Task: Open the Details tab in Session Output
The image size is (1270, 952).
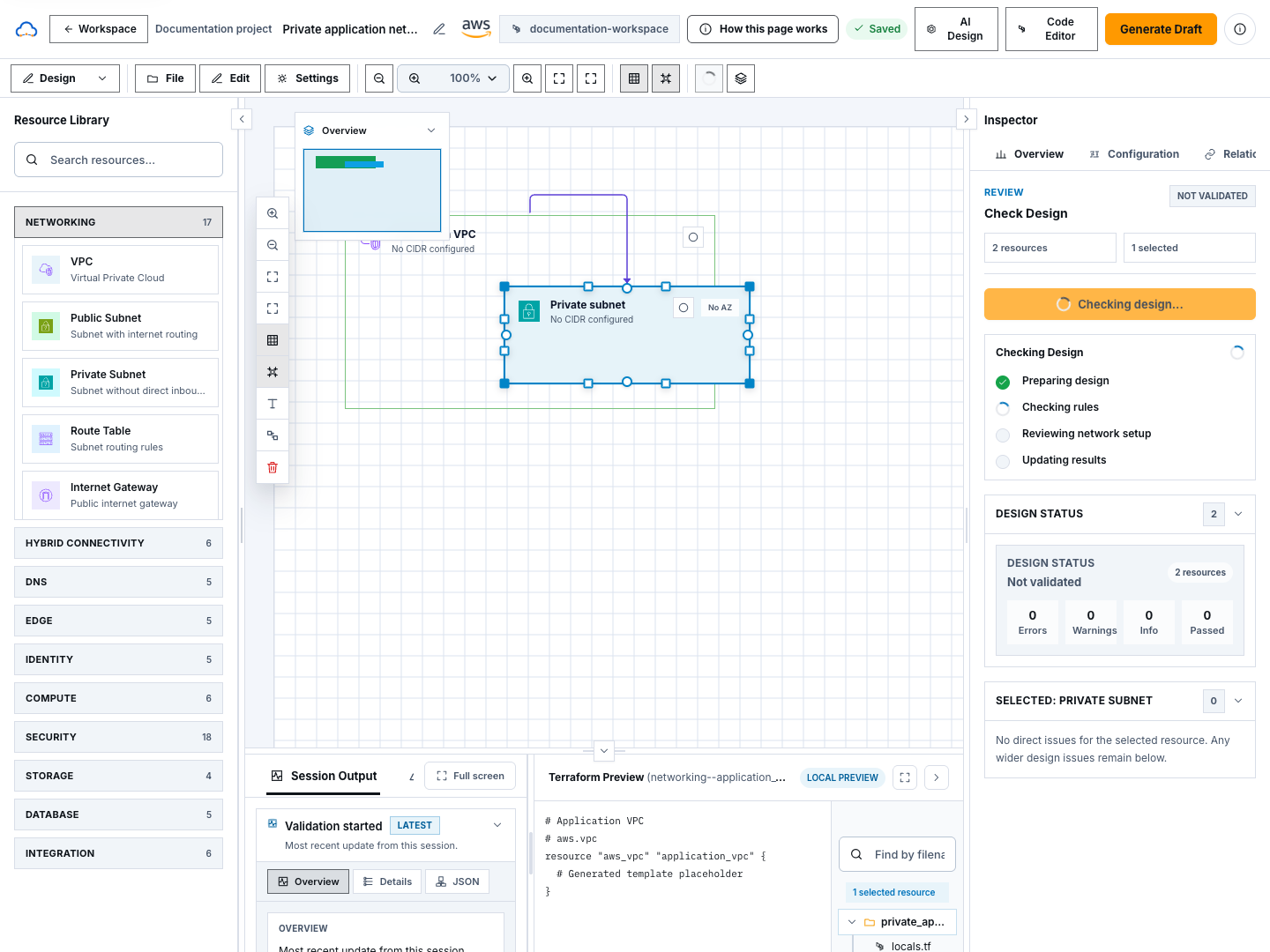Action: (x=387, y=881)
